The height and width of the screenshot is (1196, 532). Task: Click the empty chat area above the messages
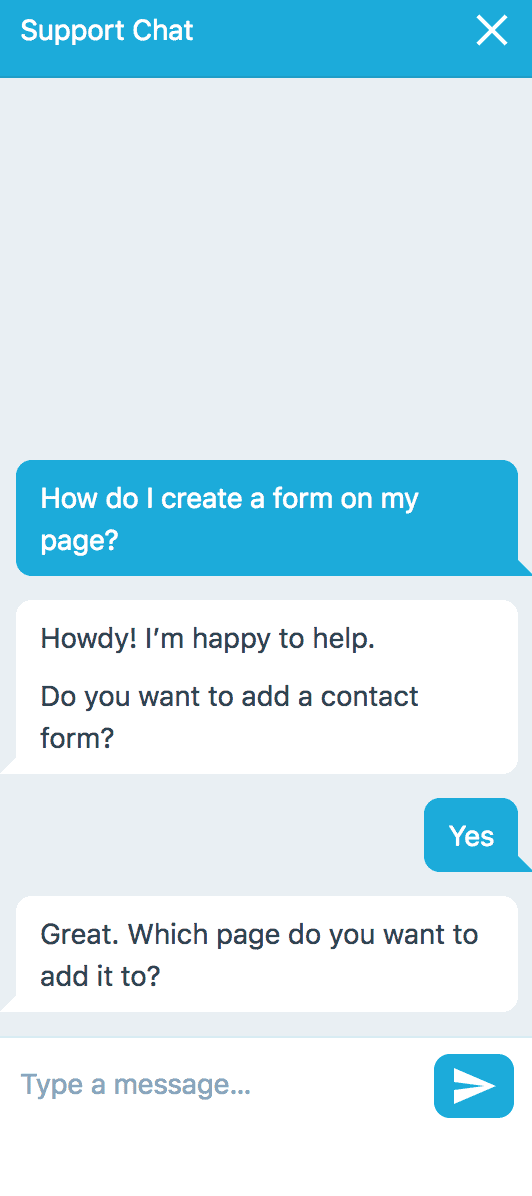(266, 267)
